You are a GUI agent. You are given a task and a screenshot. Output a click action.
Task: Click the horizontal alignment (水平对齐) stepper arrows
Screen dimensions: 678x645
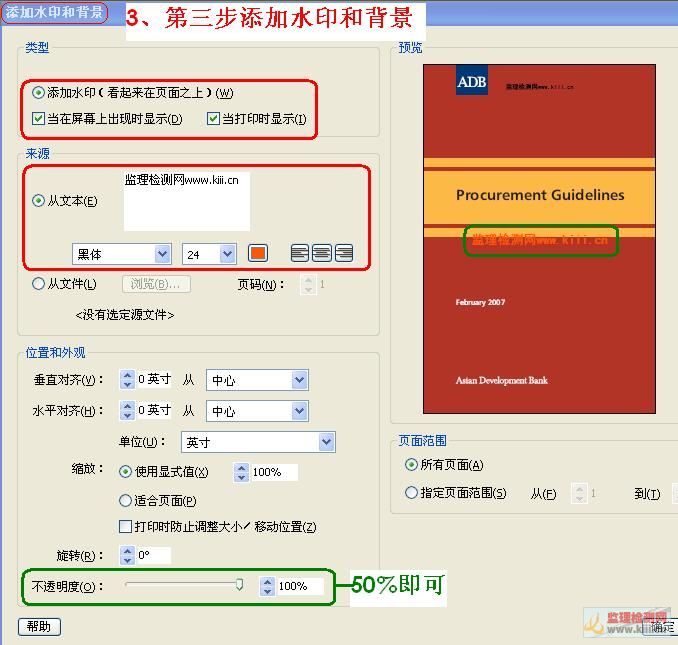[127, 411]
